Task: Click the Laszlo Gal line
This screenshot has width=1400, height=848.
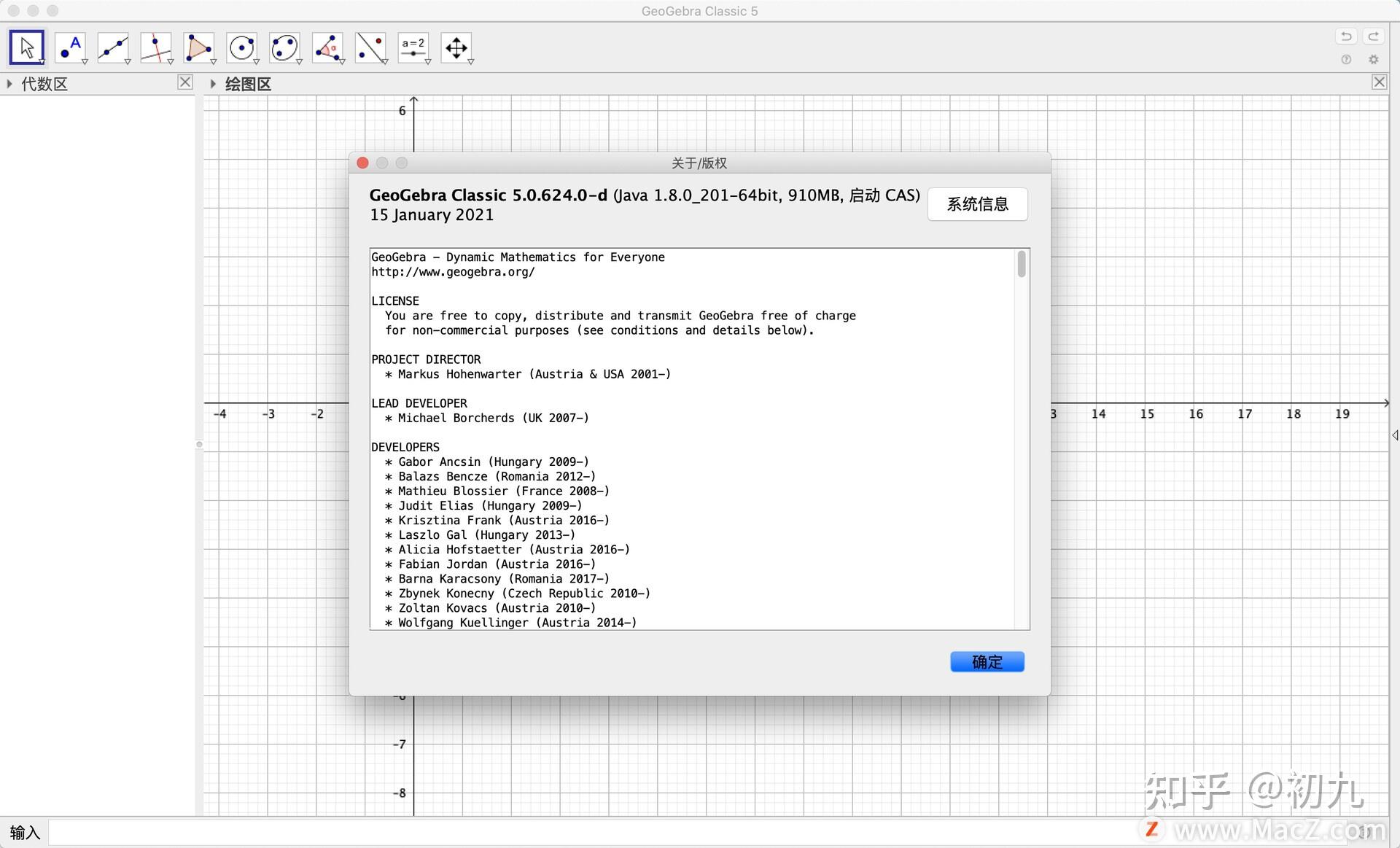Action: coord(480,534)
